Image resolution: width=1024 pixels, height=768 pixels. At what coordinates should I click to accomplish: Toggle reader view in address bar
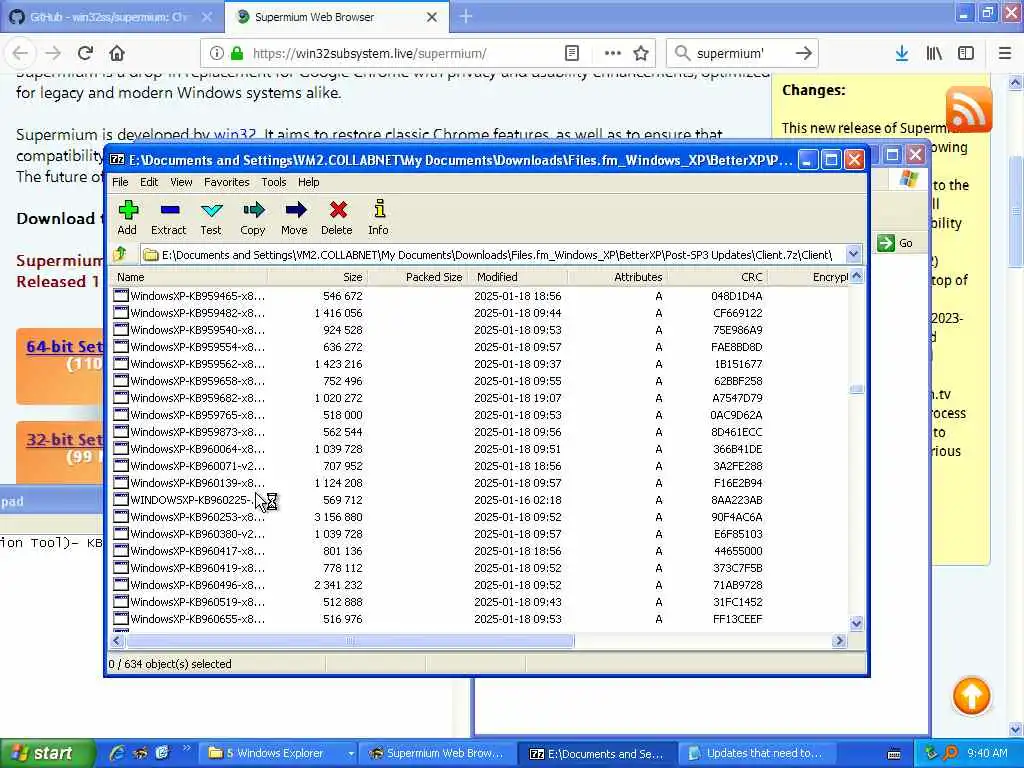572,53
